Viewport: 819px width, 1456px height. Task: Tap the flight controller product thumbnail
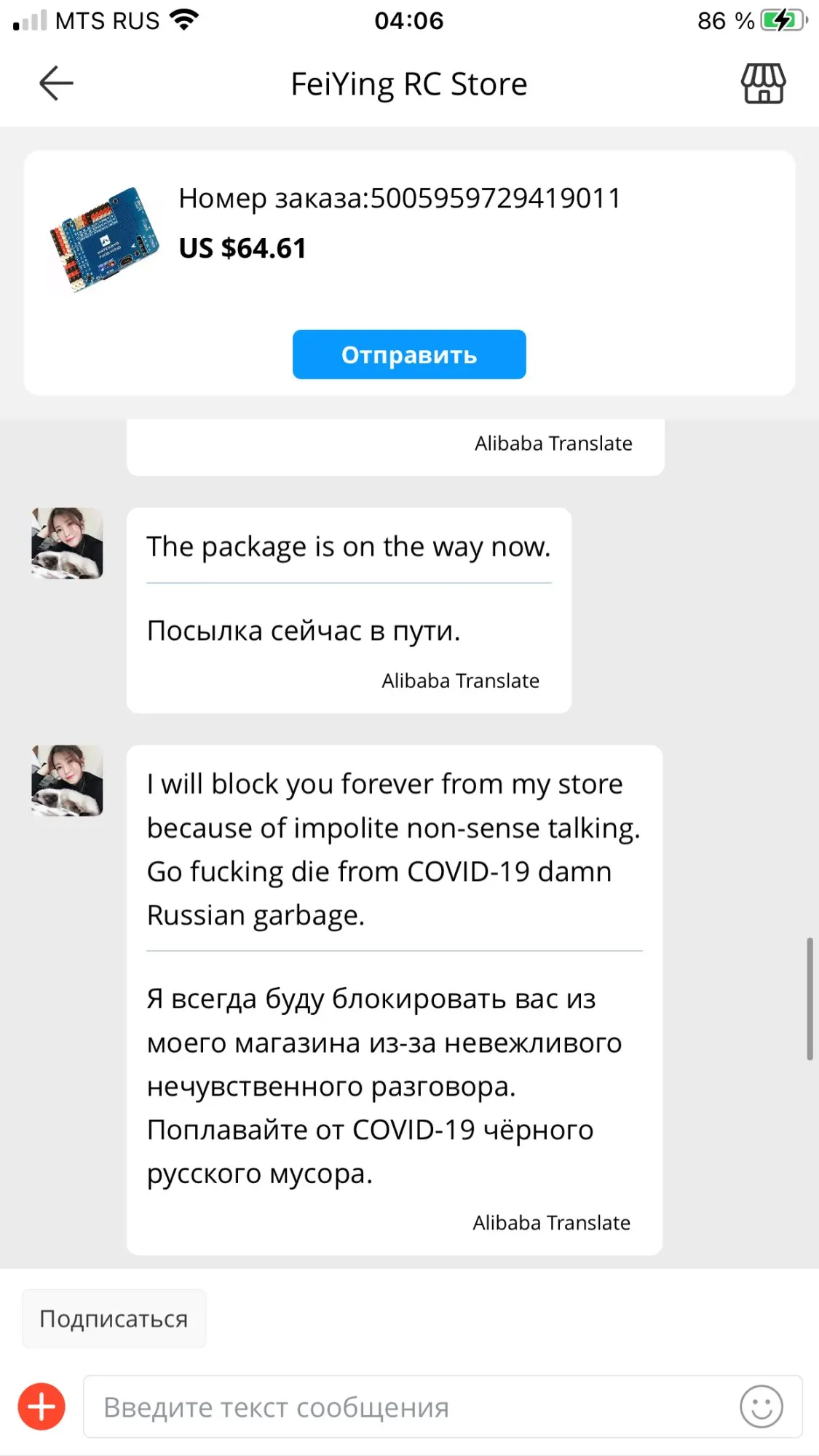pos(104,240)
